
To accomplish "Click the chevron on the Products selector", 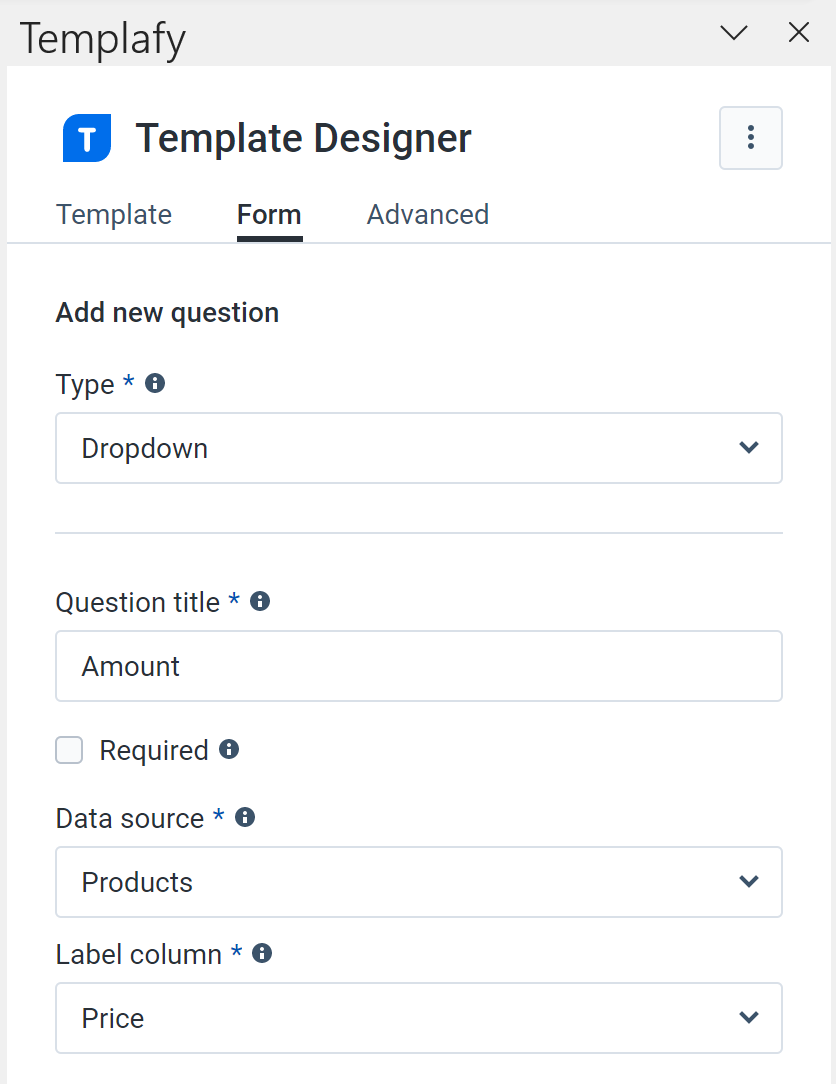I will 749,881.
